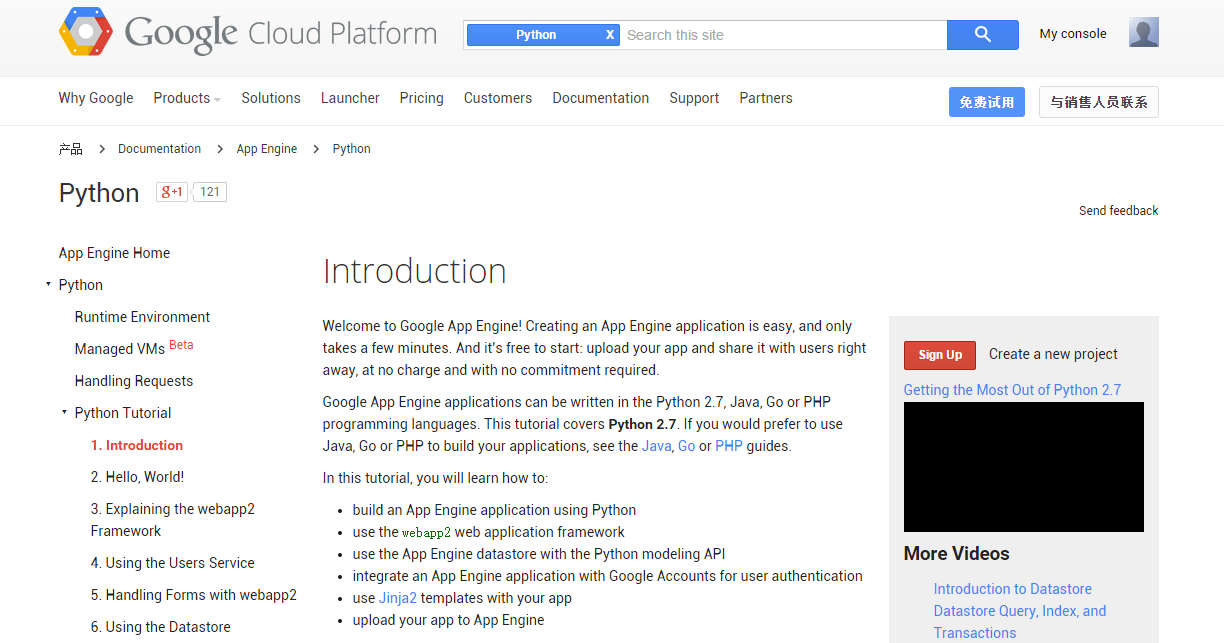Screen dimensions: 1224x643
Task: Open the user profile avatar
Action: click(1143, 33)
